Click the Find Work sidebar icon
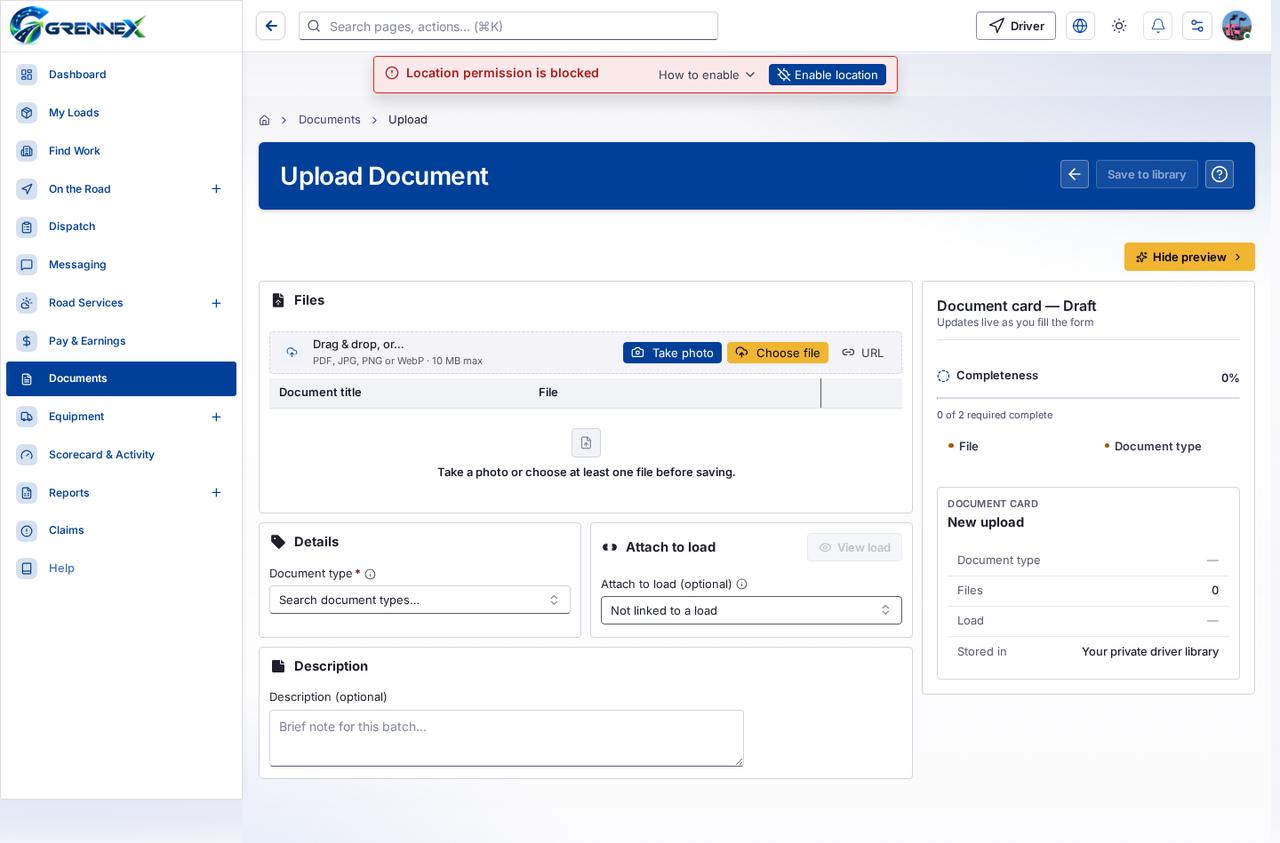 tap(27, 151)
